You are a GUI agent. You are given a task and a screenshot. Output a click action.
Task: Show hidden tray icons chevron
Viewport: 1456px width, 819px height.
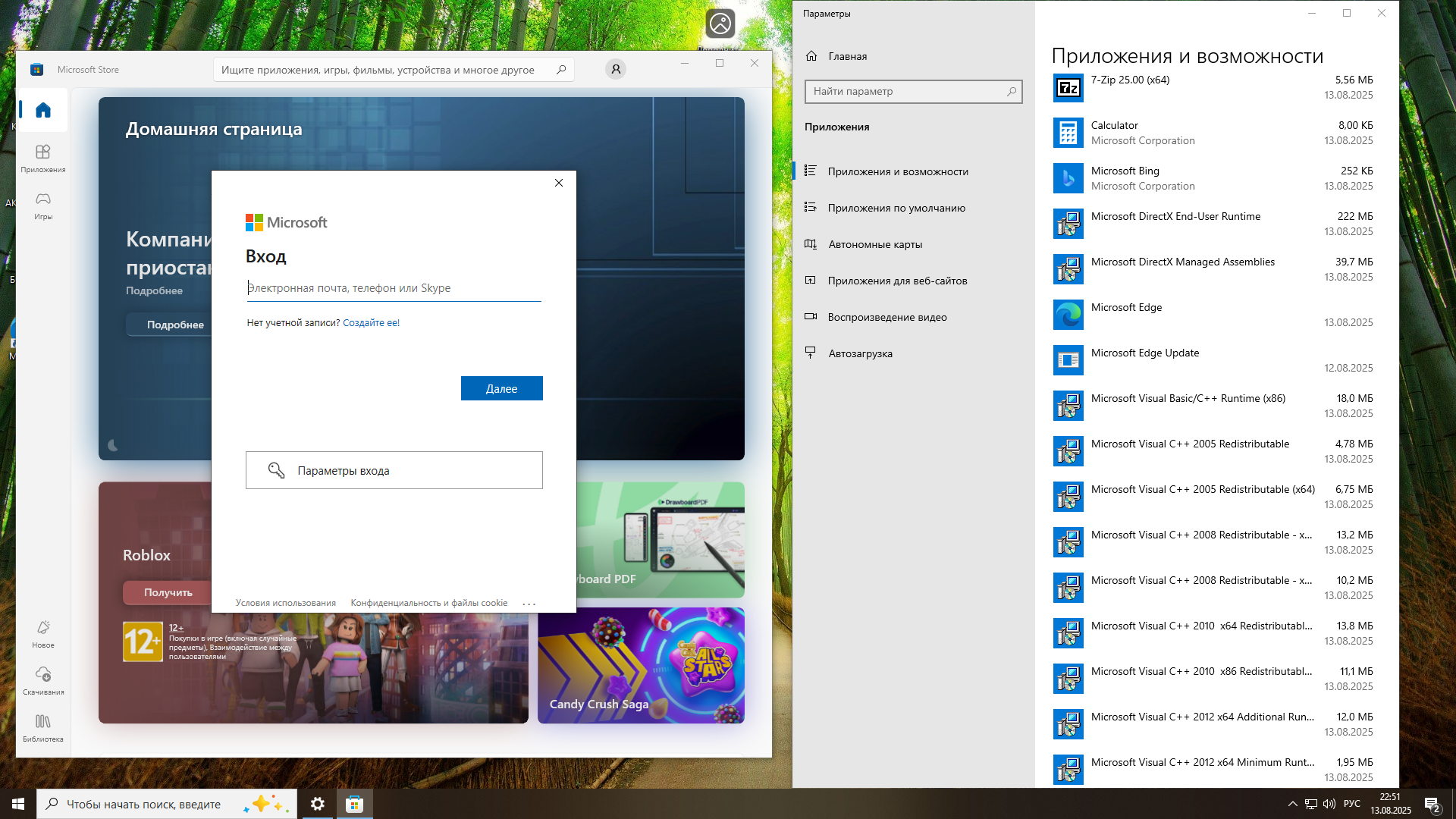pyautogui.click(x=1293, y=804)
